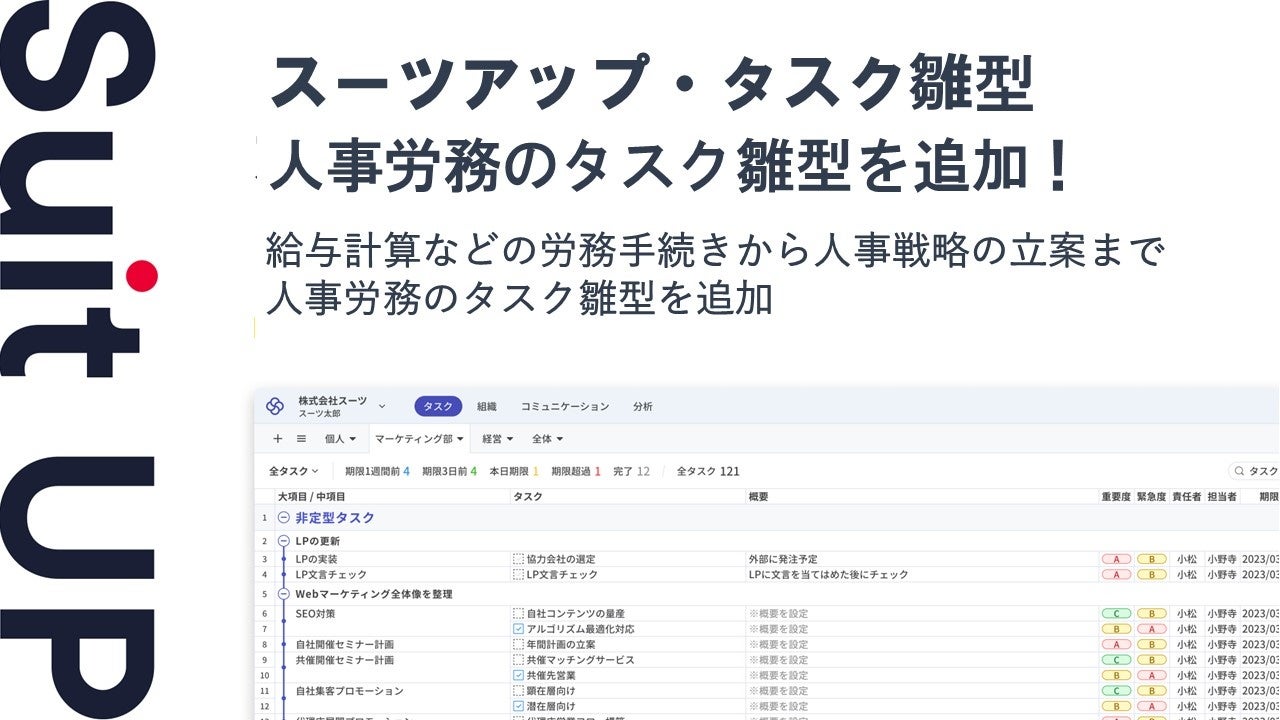The image size is (1280, 720).
Task: Select the 自社集客プロモーション cell
Action: click(349, 691)
